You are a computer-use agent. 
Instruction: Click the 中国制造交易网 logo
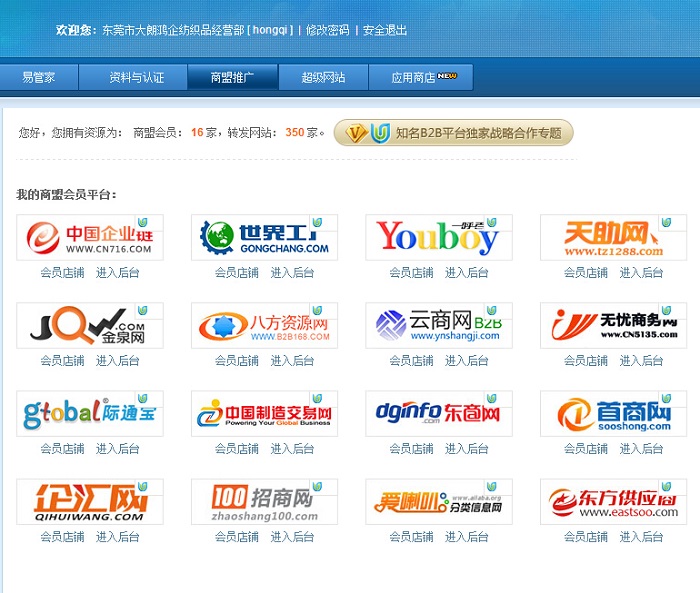(x=264, y=414)
